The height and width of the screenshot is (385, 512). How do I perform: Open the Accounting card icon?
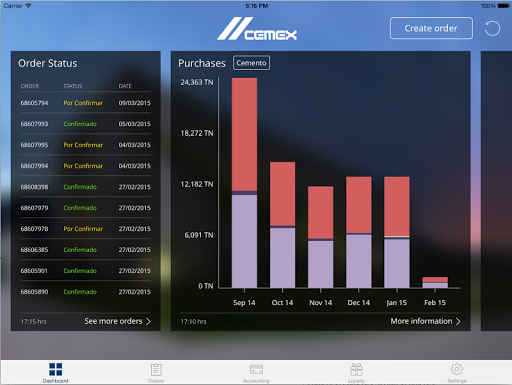(256, 369)
